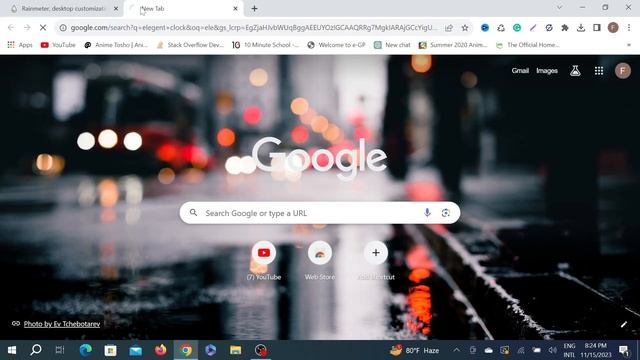Show Chrome downloads

click(581, 28)
